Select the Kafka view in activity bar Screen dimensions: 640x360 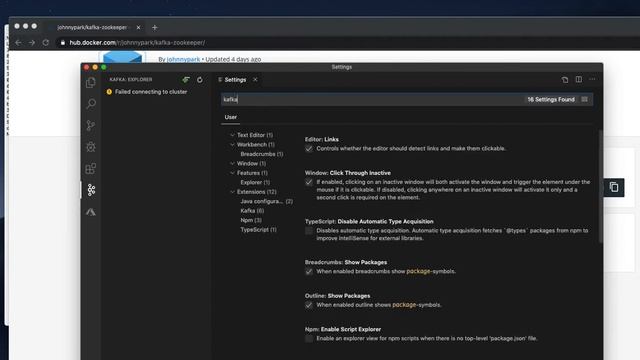tap(91, 190)
